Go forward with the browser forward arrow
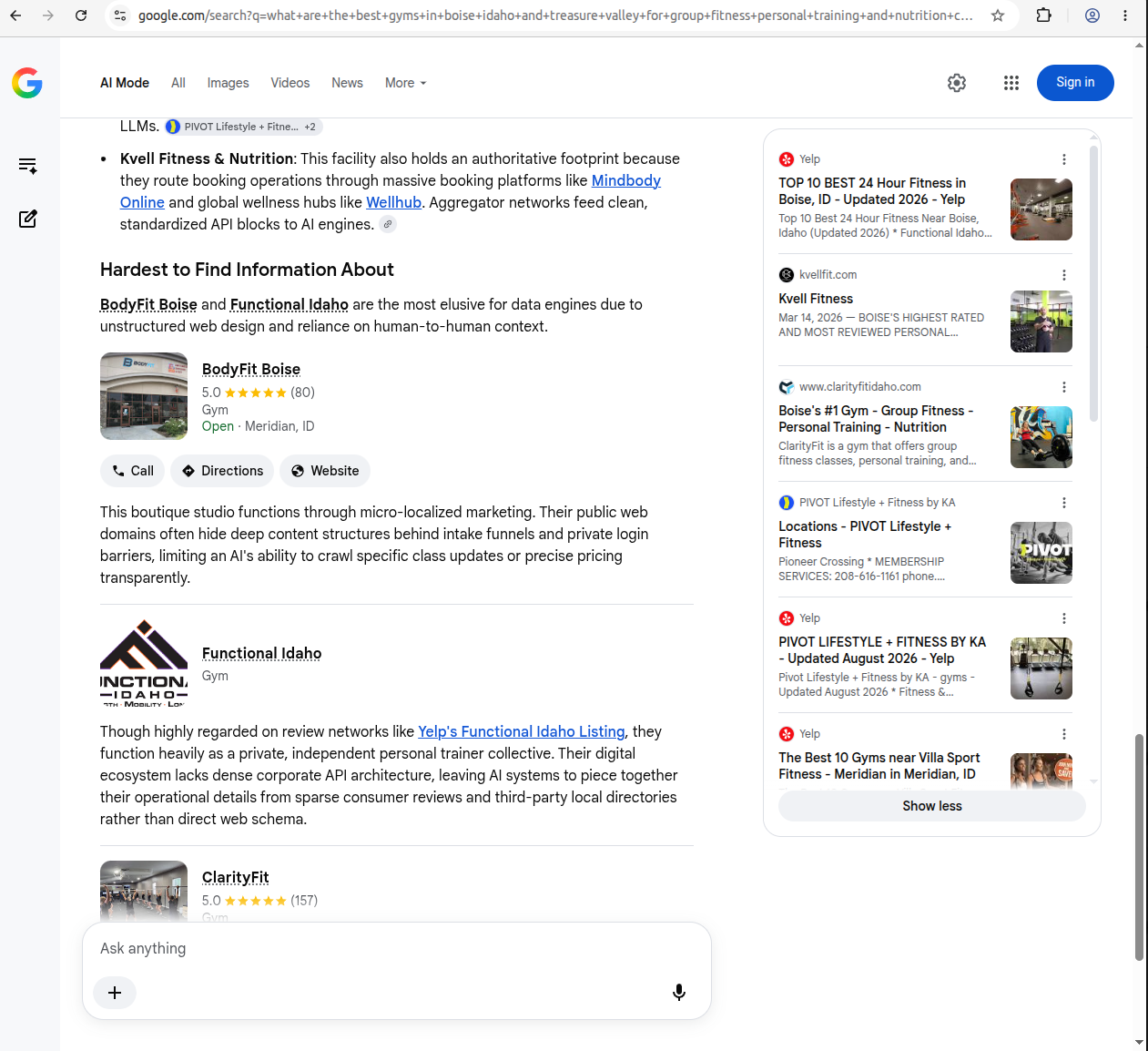The width and height of the screenshot is (1148, 1051). 48,15
